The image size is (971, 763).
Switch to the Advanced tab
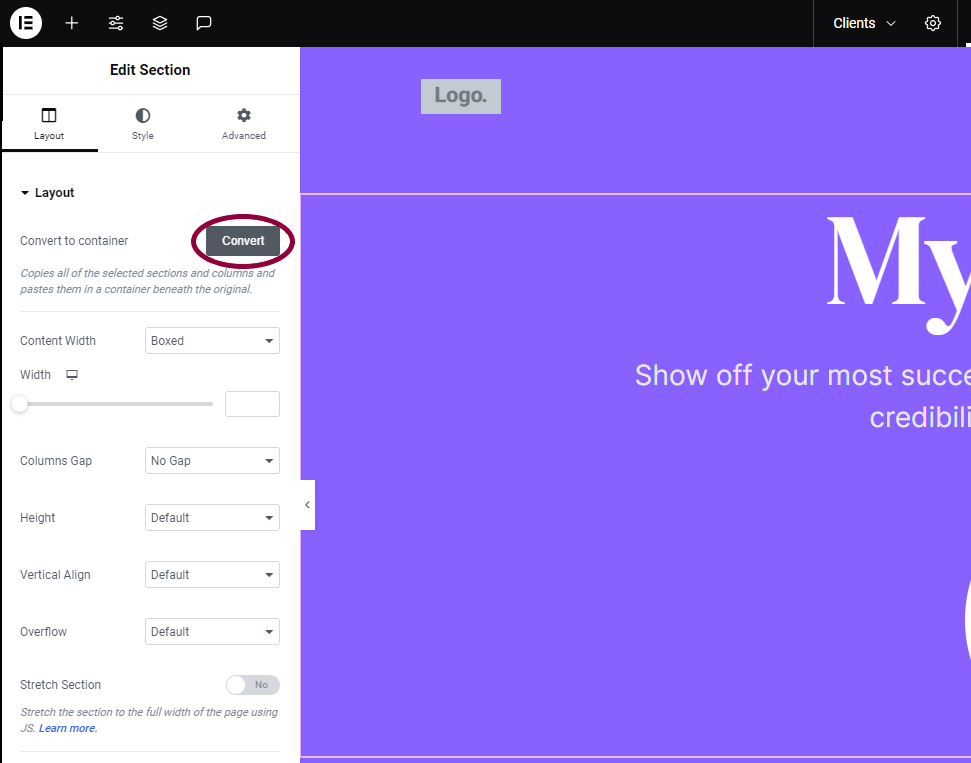pos(244,124)
